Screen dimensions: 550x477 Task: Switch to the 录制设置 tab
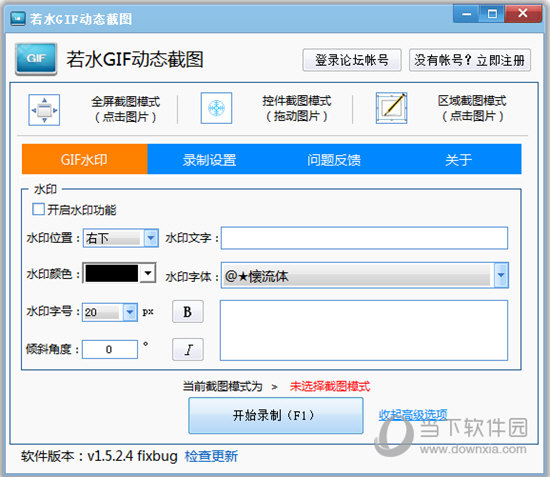[210, 159]
